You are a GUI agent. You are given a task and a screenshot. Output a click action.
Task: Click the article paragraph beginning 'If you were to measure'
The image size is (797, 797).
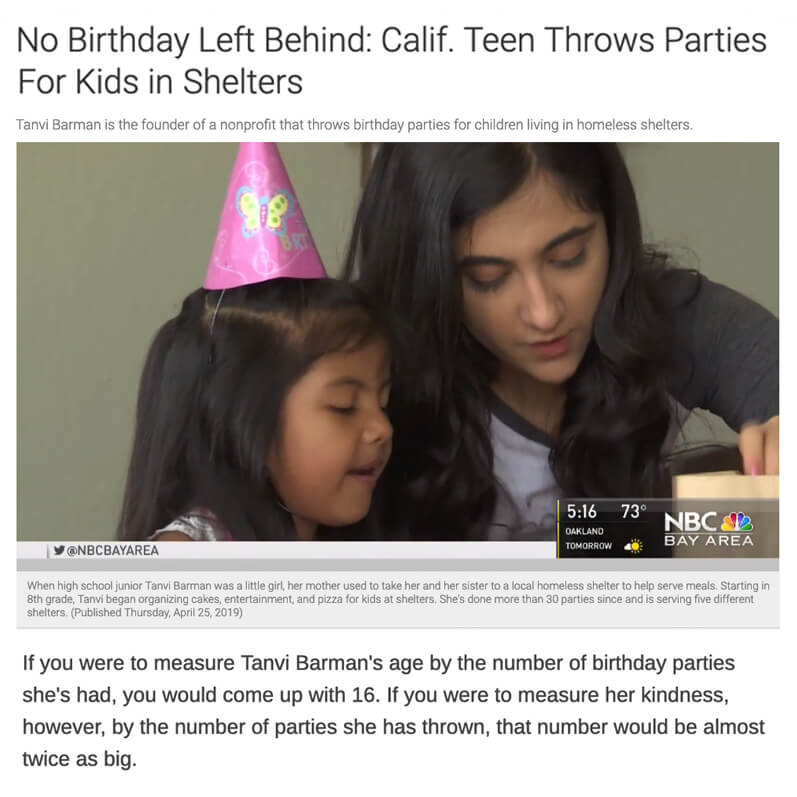coord(393,711)
